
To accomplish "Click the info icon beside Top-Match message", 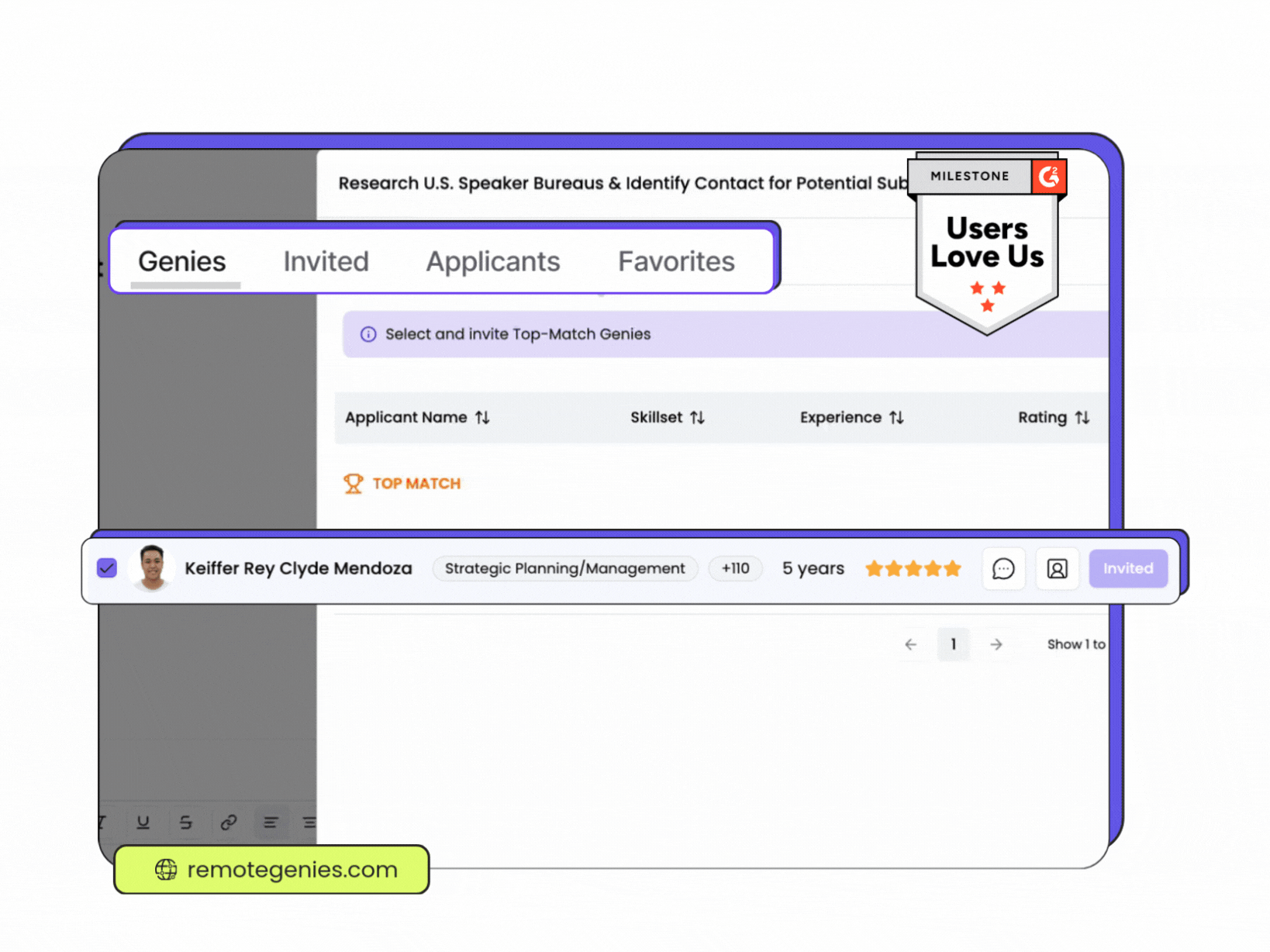I will tap(367, 334).
